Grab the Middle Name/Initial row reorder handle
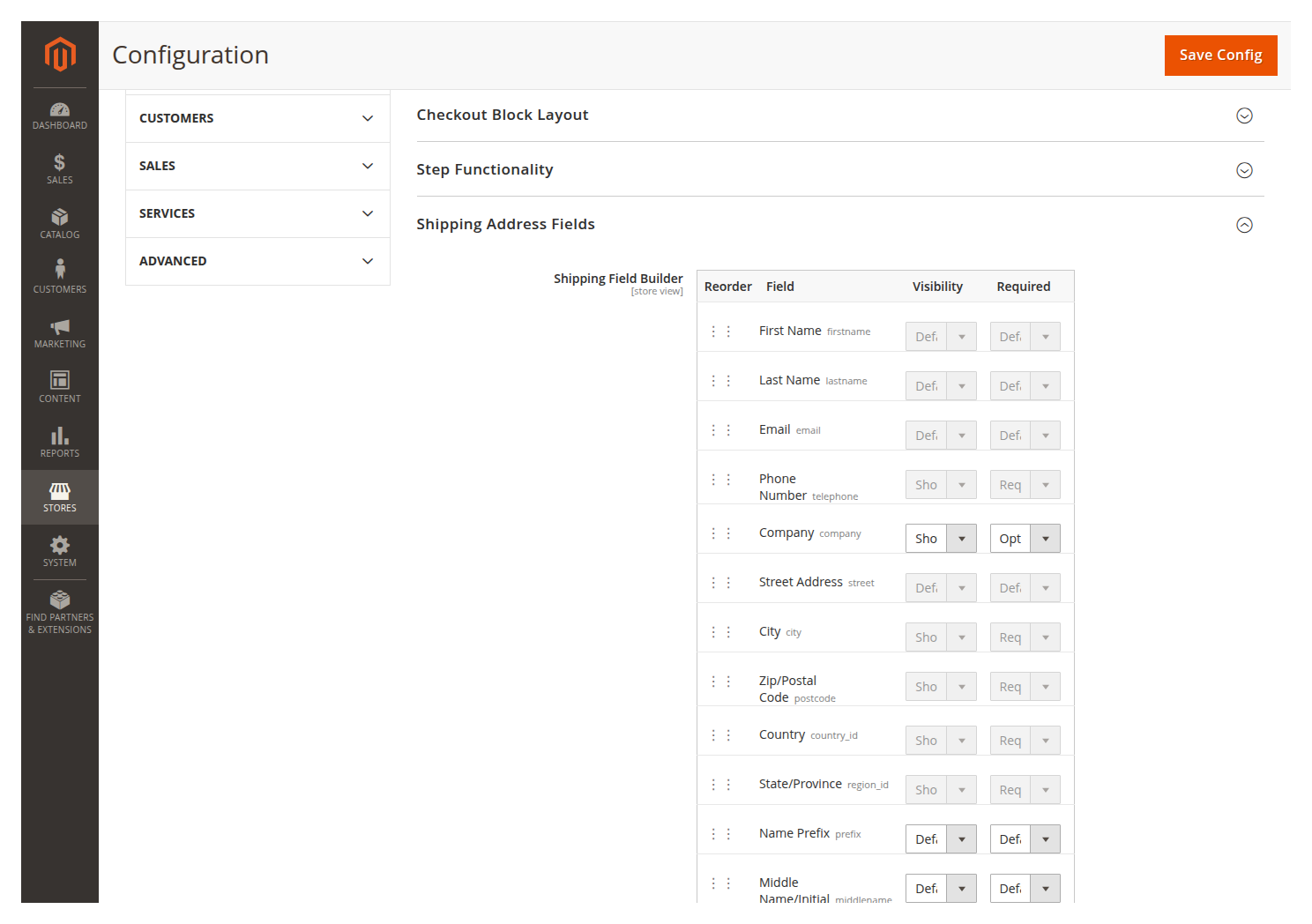 point(721,883)
